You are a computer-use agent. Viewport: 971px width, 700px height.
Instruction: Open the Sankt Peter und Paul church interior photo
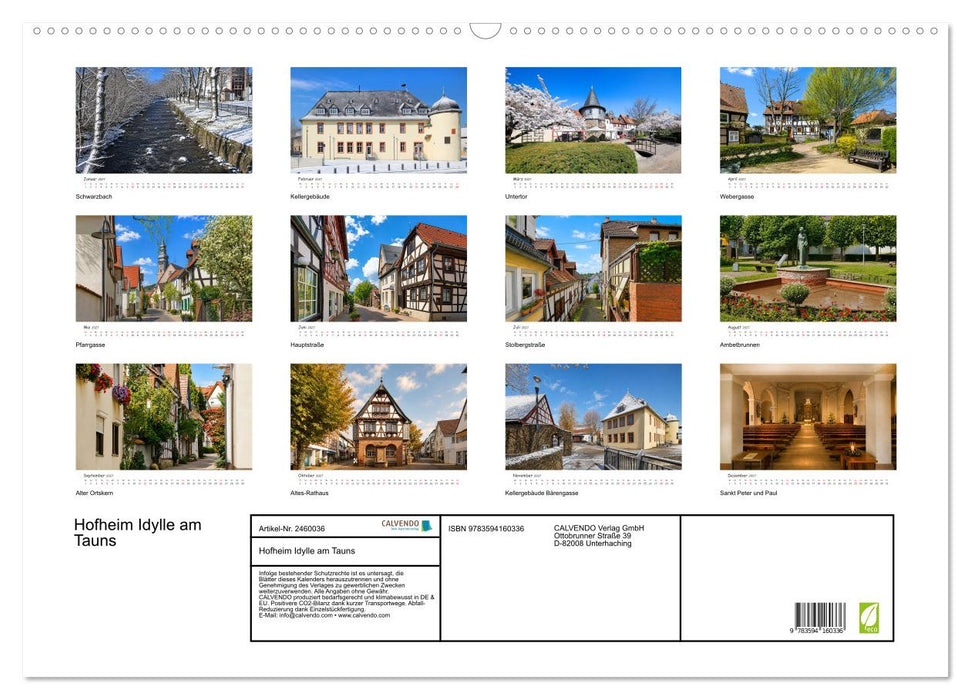(808, 416)
